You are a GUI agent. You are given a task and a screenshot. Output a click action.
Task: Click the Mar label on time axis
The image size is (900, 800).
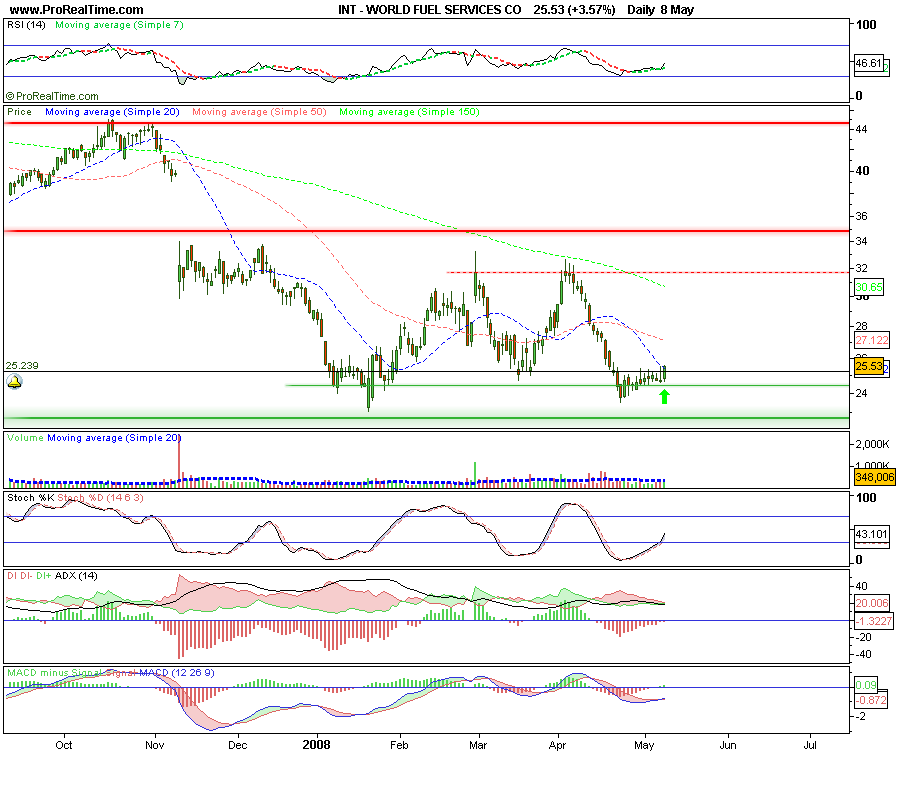[x=478, y=745]
